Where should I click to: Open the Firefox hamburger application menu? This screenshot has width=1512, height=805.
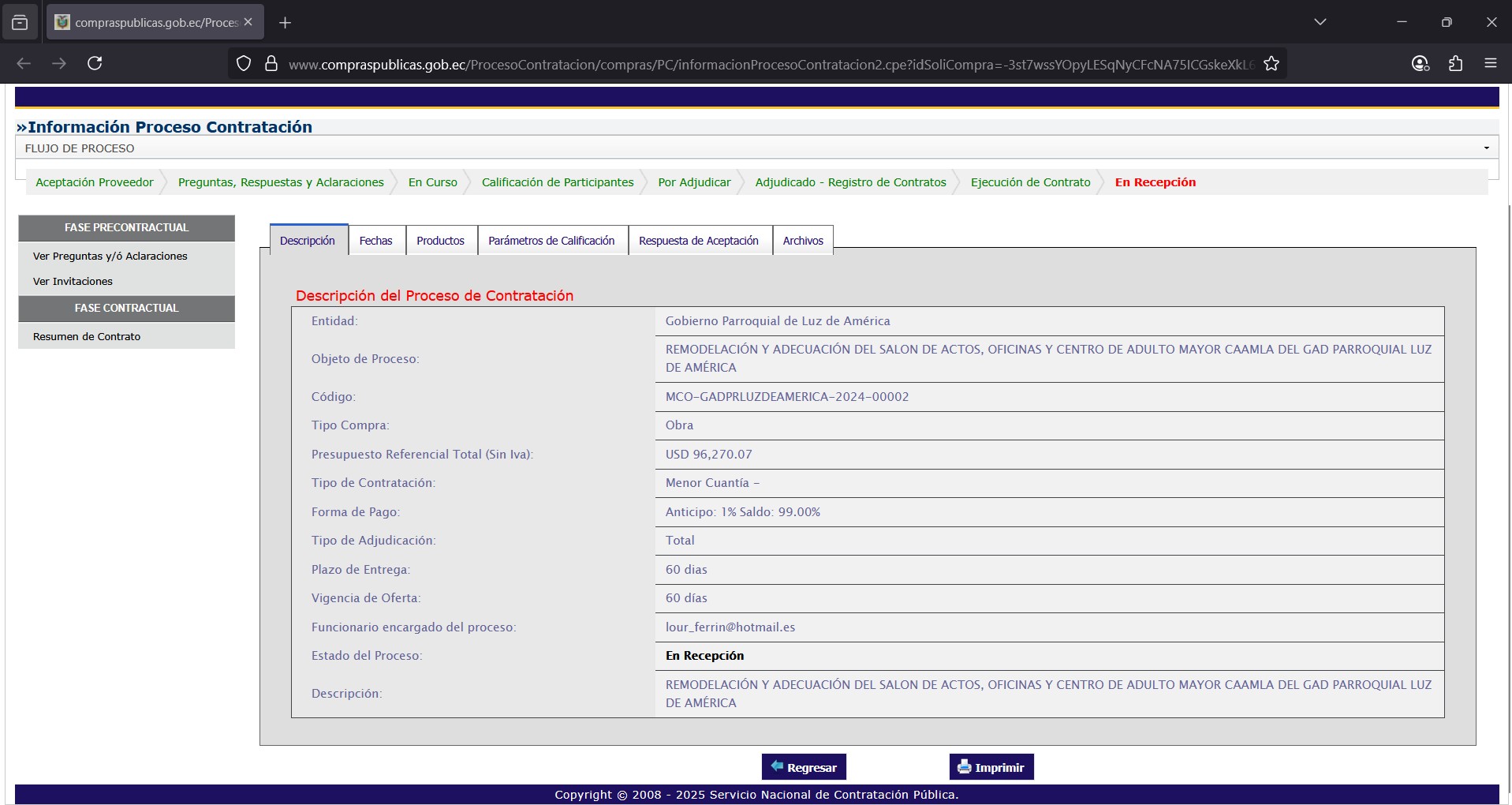click(x=1490, y=64)
